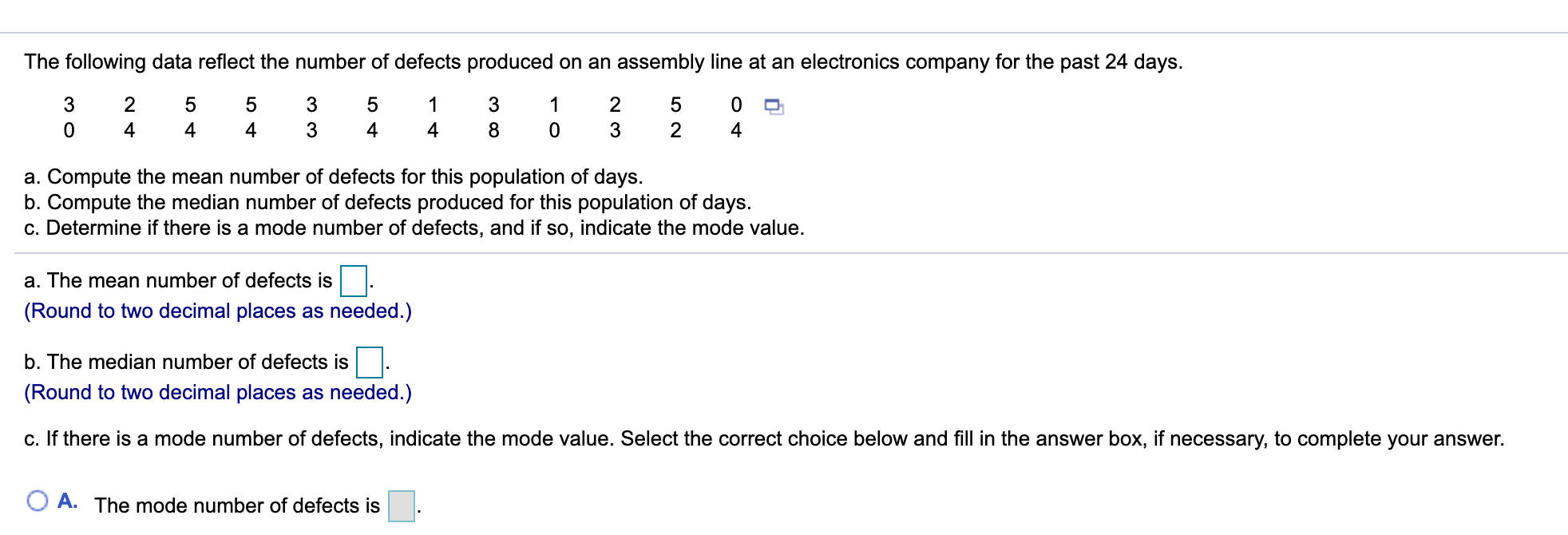
Task: Click the gray box after 'mode number of defects is'
Action: point(400,505)
